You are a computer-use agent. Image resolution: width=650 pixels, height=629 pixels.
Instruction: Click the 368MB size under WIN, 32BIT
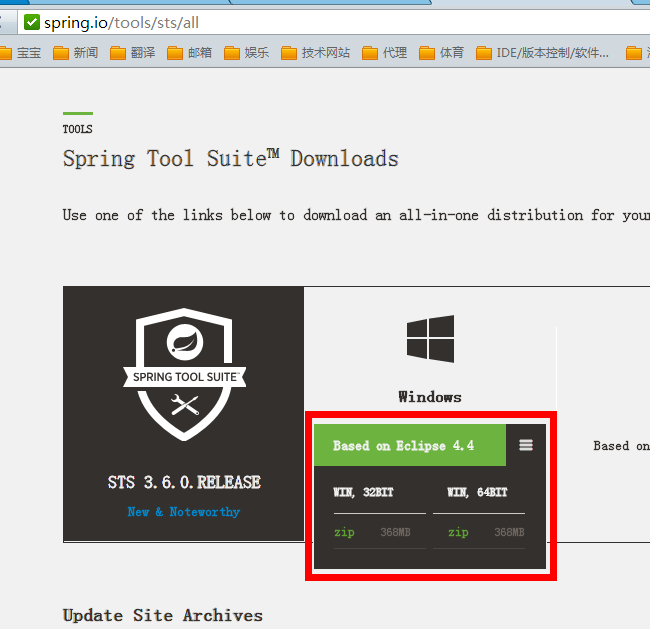395,532
